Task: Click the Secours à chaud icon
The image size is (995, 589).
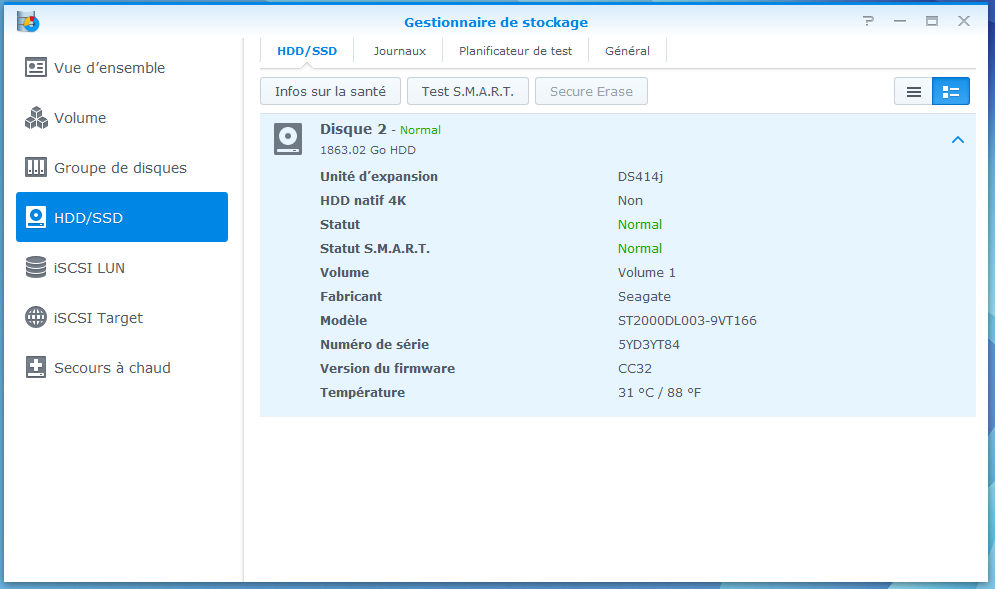Action: pyautogui.click(x=36, y=368)
